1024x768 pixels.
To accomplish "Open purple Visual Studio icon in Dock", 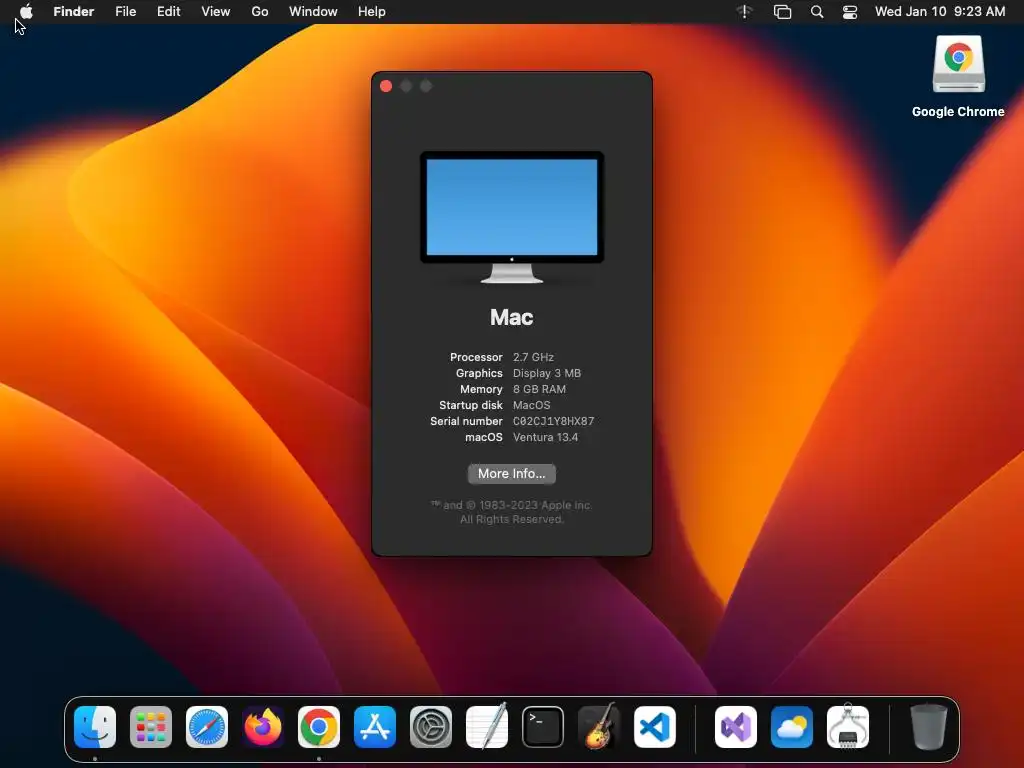I will (x=736, y=727).
